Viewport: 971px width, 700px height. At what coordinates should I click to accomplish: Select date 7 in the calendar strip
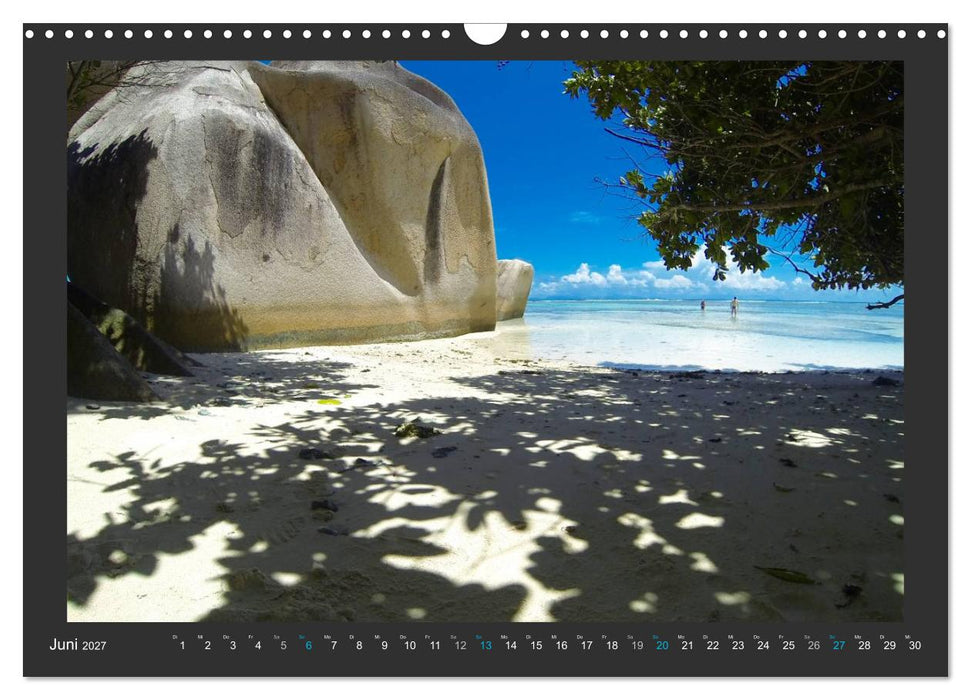point(334,645)
